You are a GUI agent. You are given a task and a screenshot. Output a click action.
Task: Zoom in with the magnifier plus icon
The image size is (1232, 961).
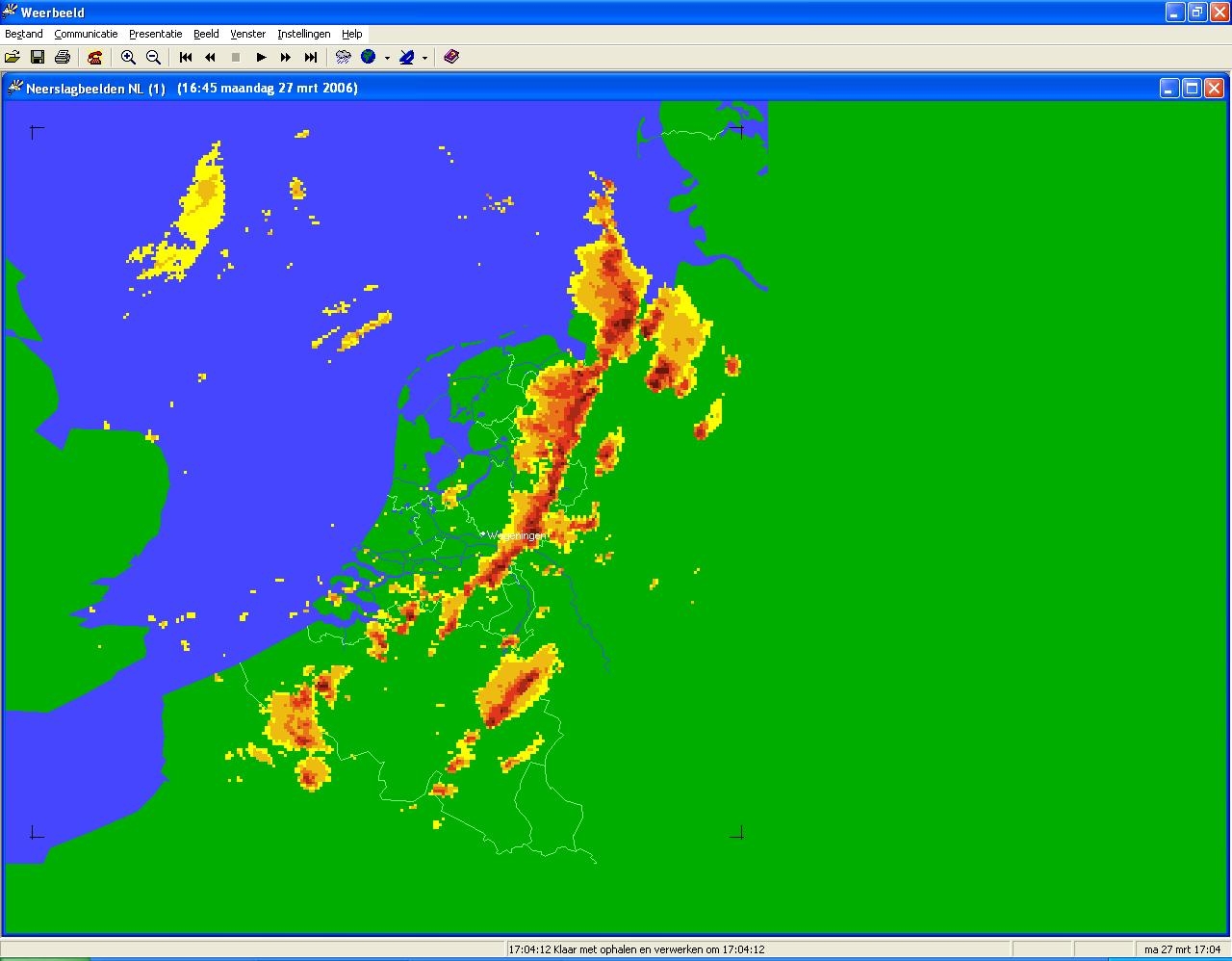[x=128, y=57]
